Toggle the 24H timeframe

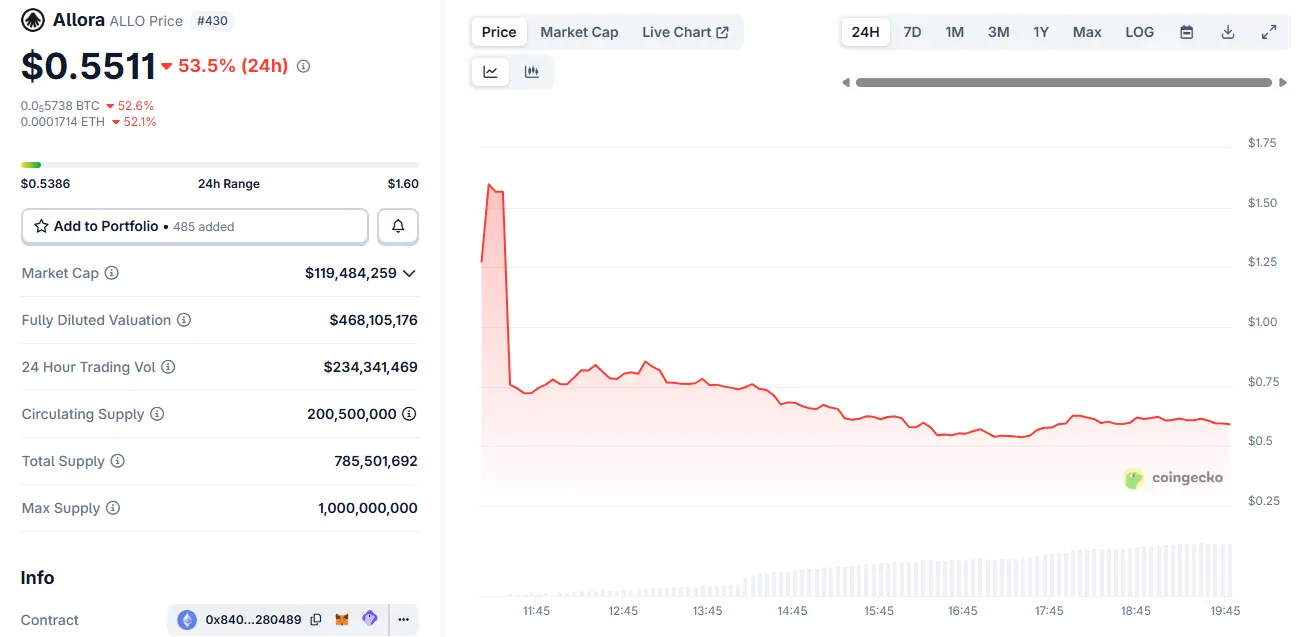point(865,31)
